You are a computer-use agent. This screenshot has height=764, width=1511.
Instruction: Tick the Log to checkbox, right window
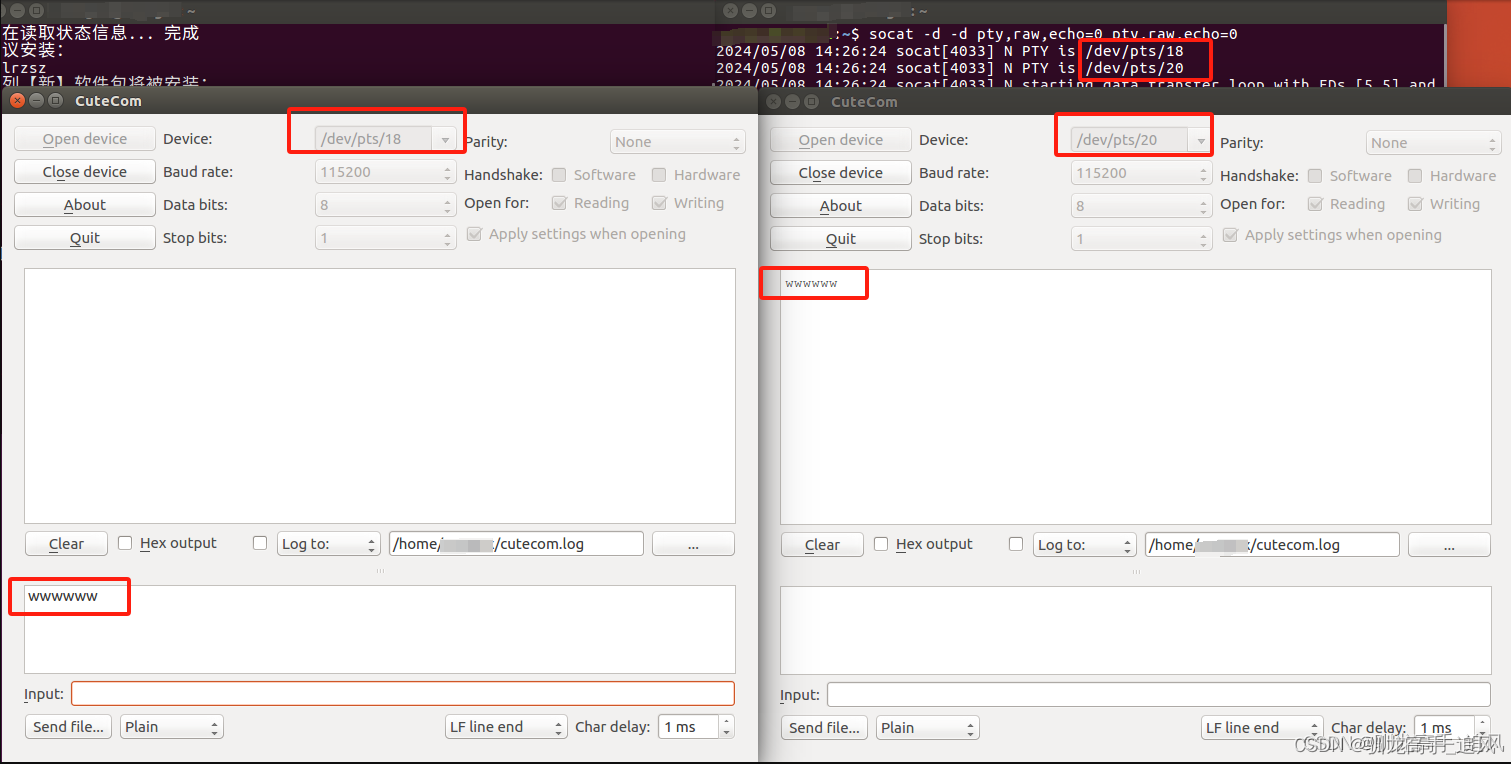pos(1016,544)
